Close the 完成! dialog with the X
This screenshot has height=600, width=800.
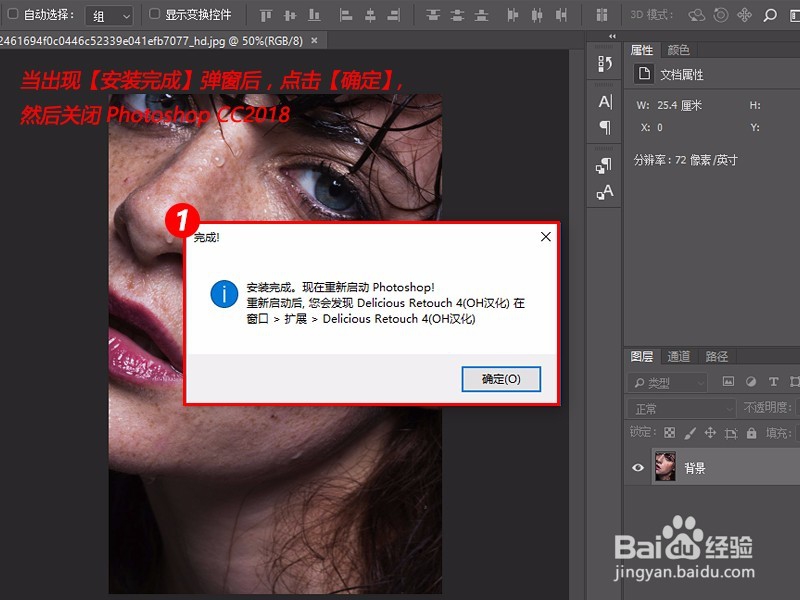(545, 237)
